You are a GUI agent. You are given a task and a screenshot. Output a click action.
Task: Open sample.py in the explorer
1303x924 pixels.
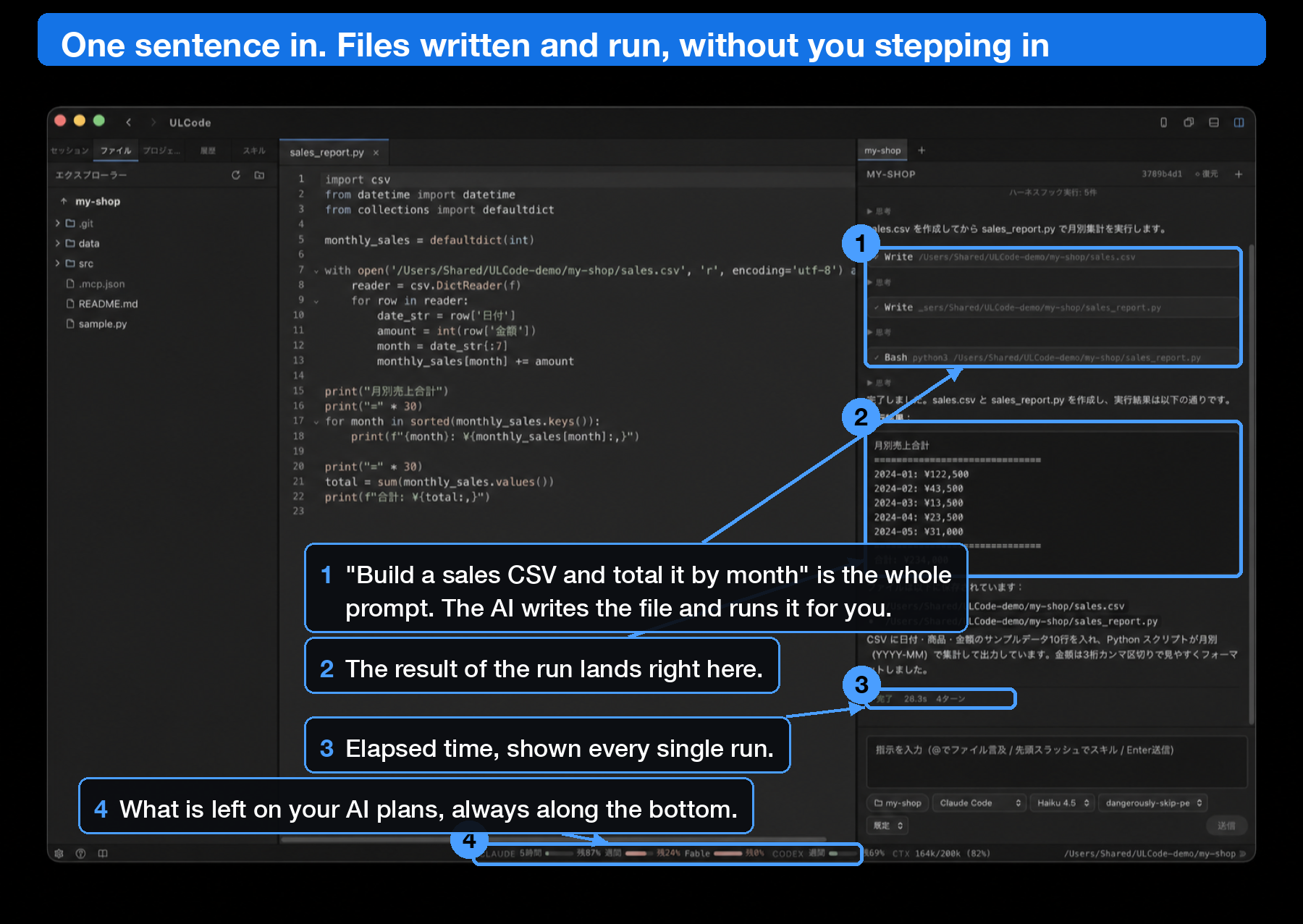97,324
